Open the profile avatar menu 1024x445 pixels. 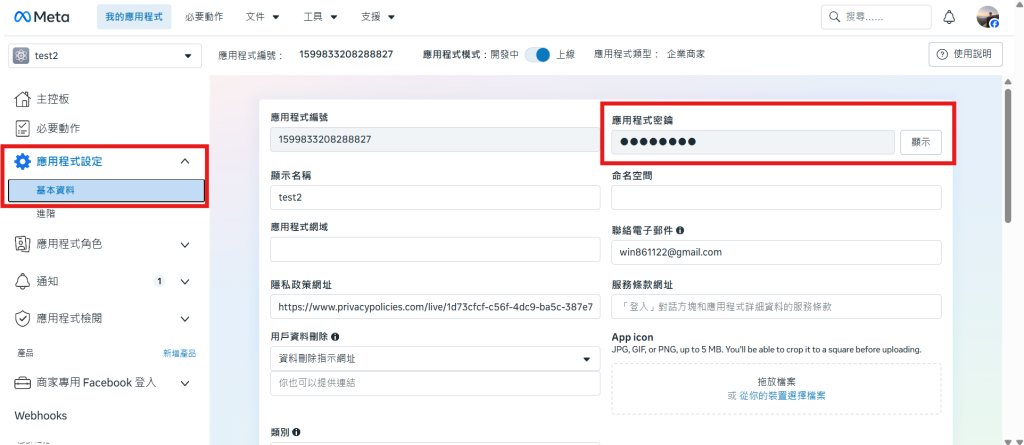987,17
